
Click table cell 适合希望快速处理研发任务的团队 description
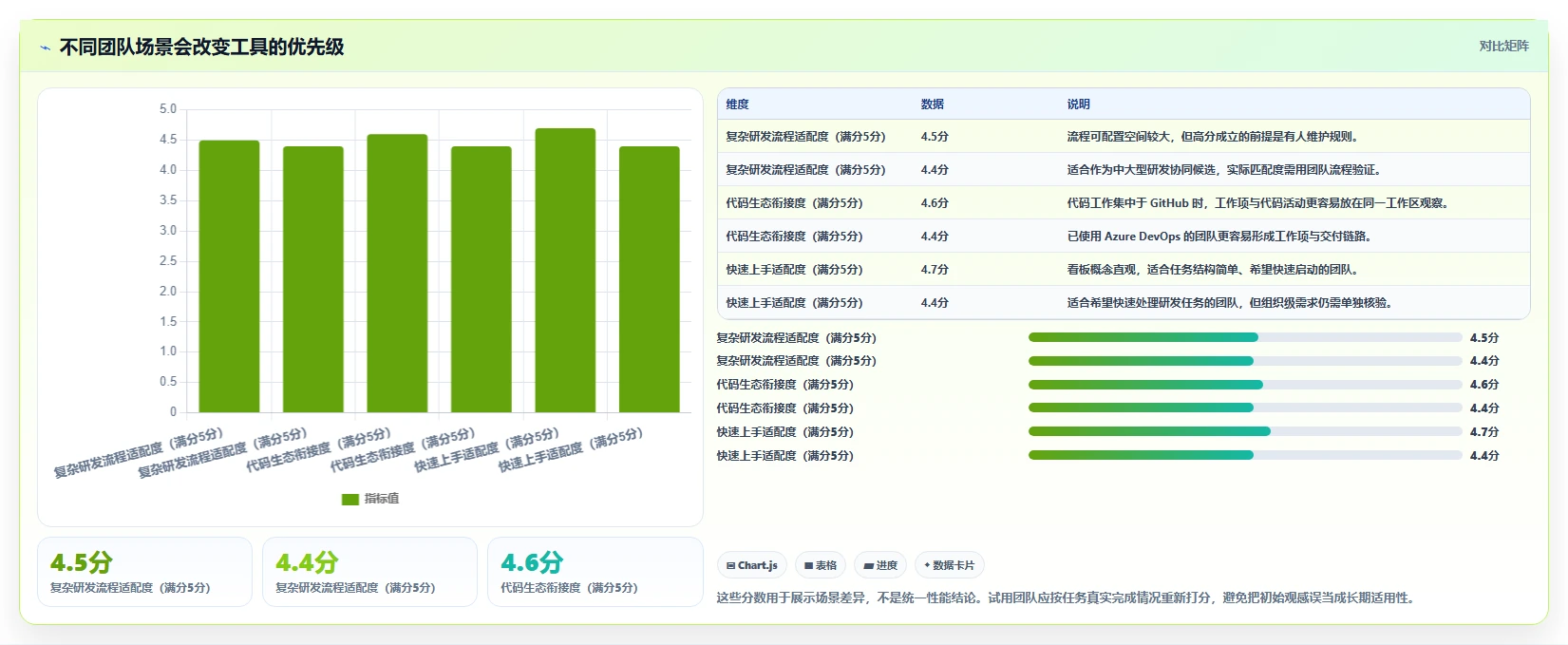pos(1232,303)
